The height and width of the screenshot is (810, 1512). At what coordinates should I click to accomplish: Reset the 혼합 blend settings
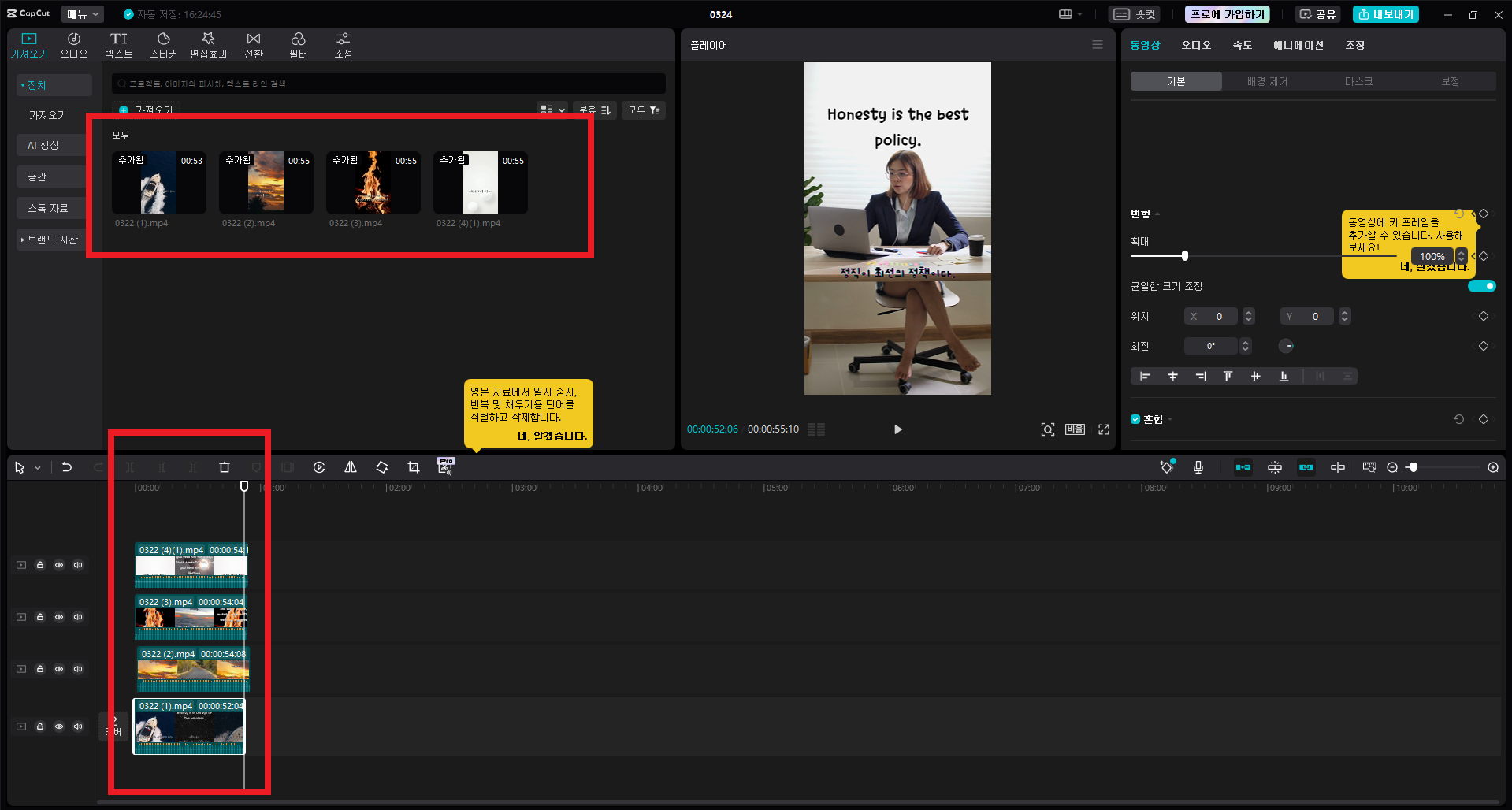coord(1459,419)
